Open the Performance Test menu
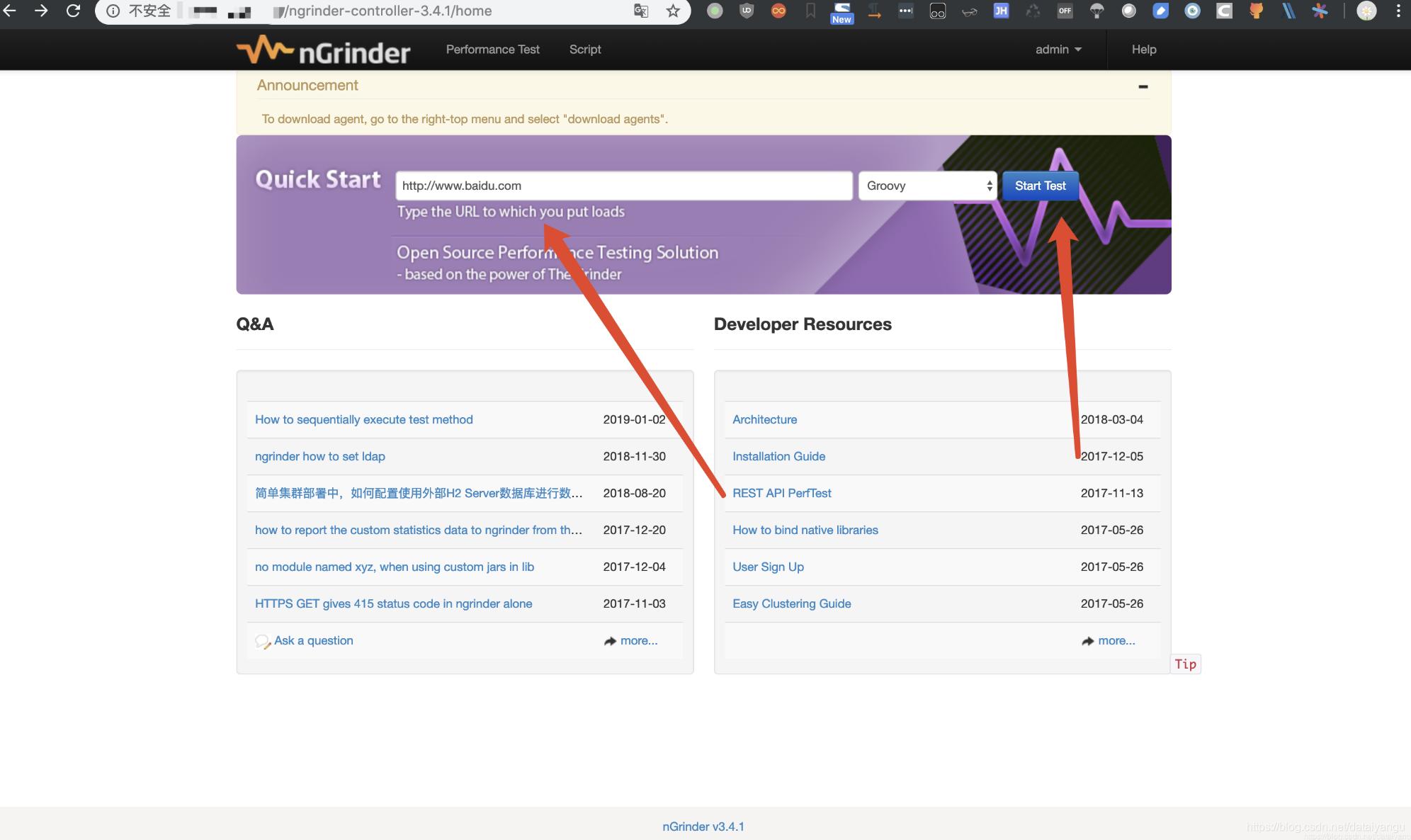Screen dimensions: 1411x840 tap(492, 50)
